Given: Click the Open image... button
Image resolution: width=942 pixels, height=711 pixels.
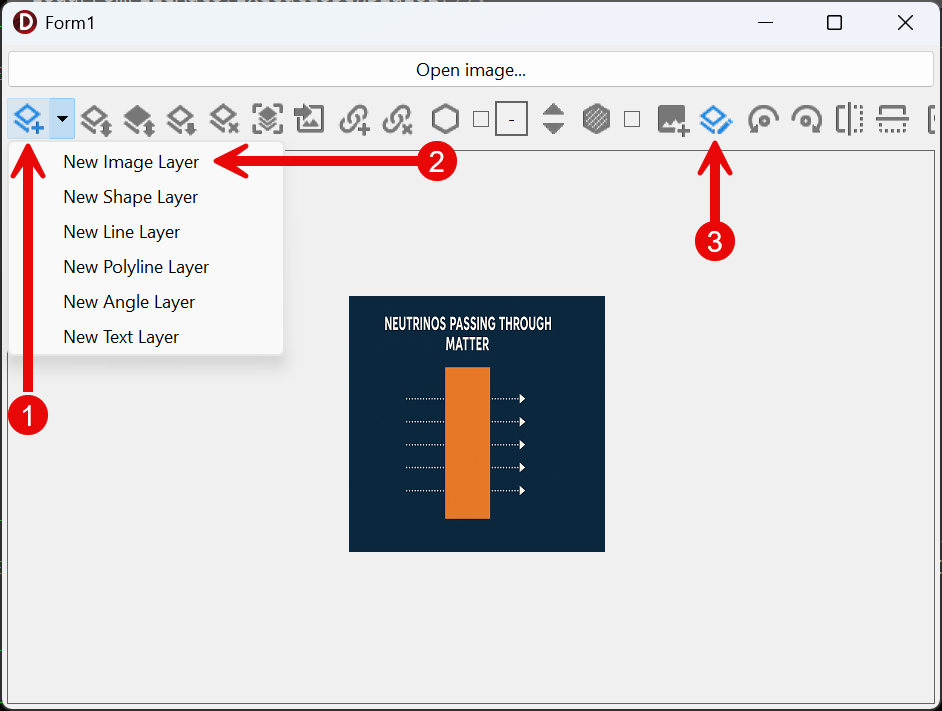Looking at the screenshot, I should coord(471,70).
